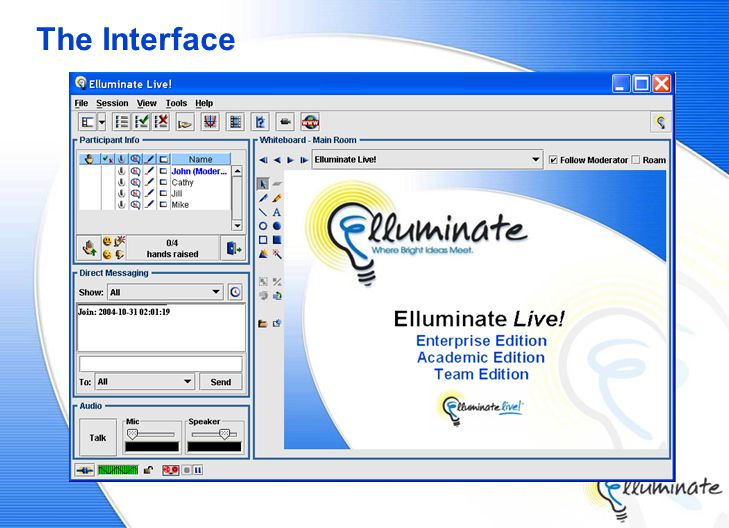This screenshot has height=528, width=729.
Task: Click the lightbulb icon at toolbar right
Action: coord(661,122)
